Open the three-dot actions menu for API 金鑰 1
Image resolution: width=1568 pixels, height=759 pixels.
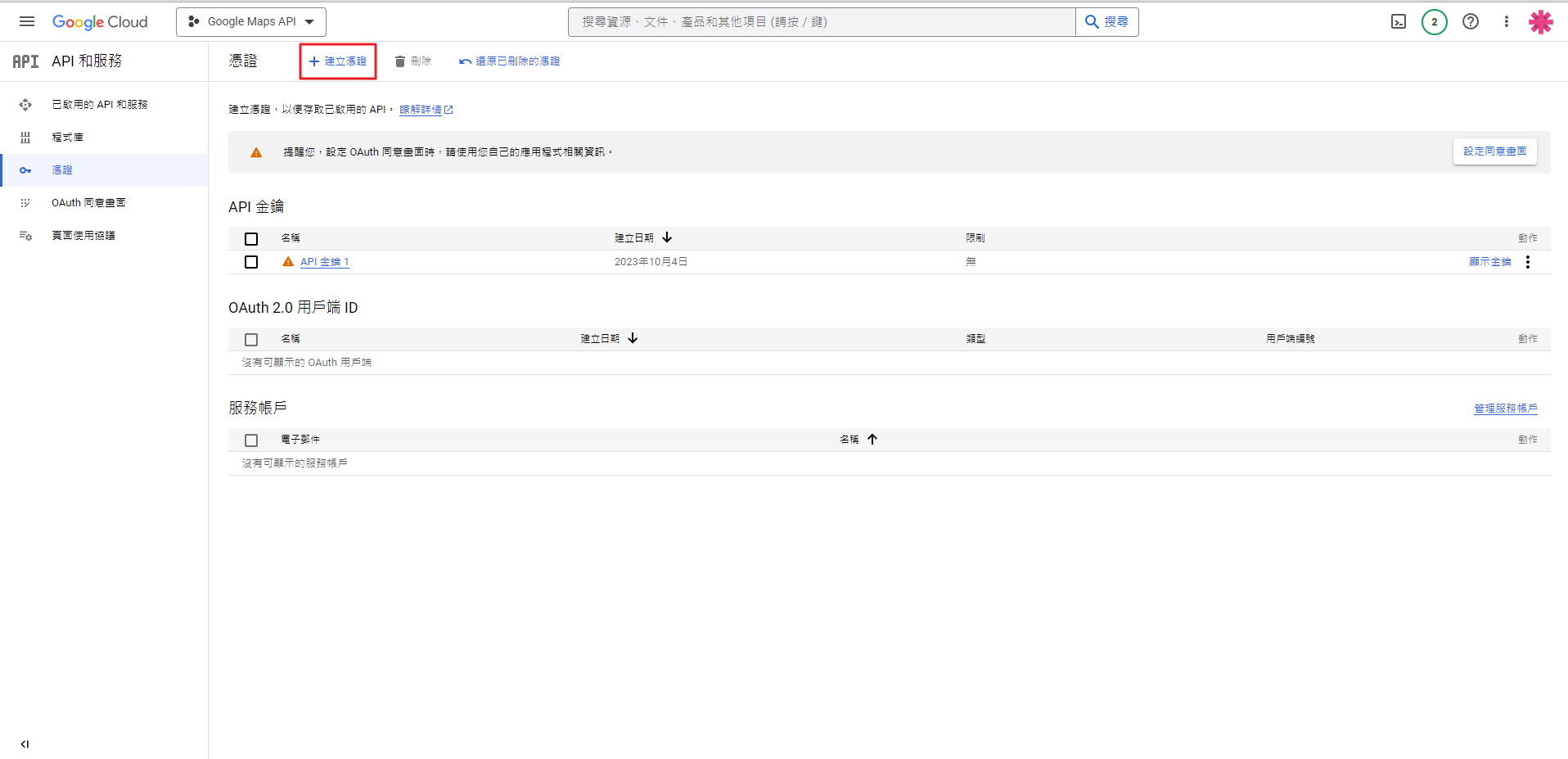(1527, 262)
